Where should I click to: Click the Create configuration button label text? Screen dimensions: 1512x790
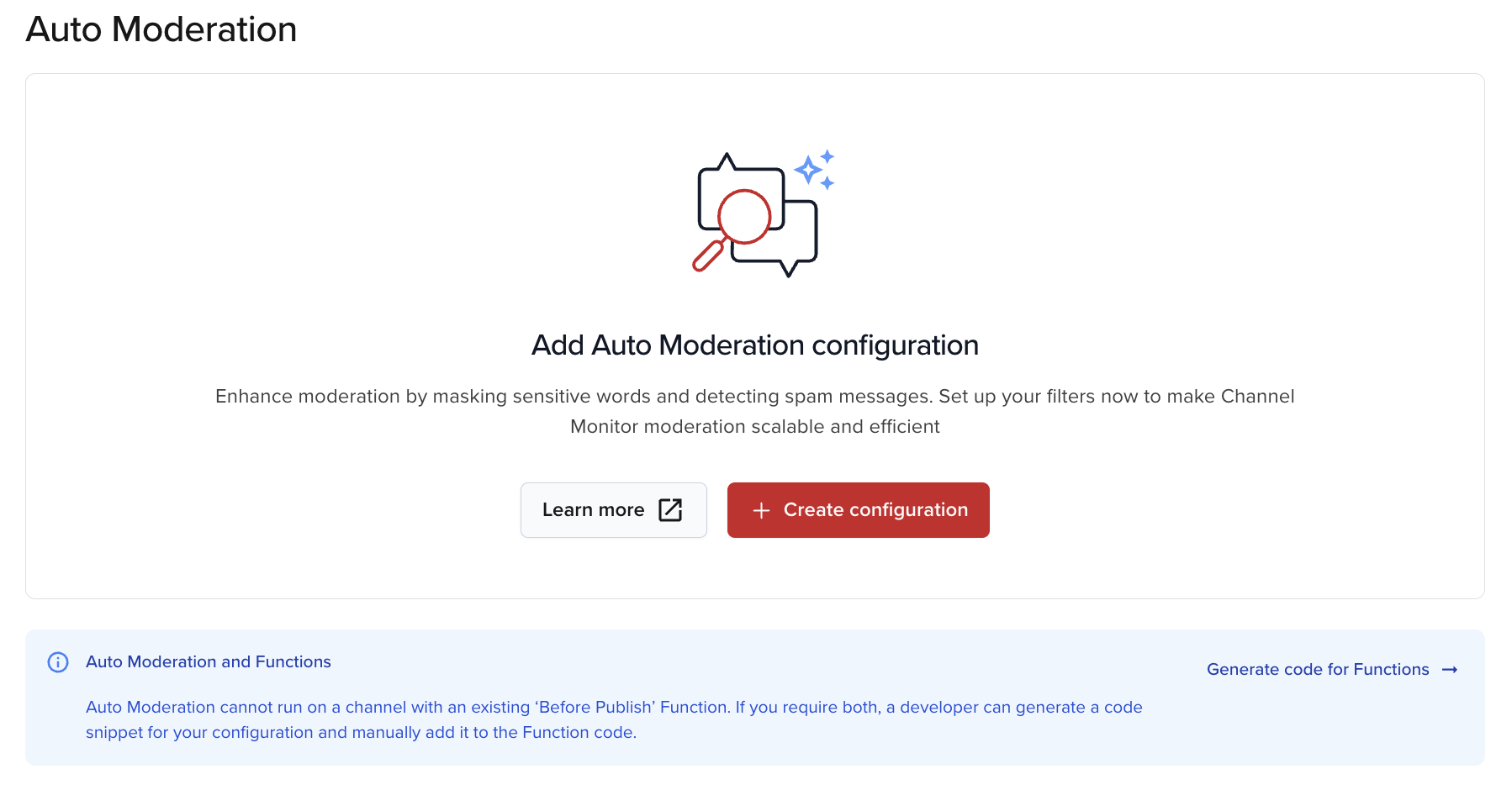point(875,510)
